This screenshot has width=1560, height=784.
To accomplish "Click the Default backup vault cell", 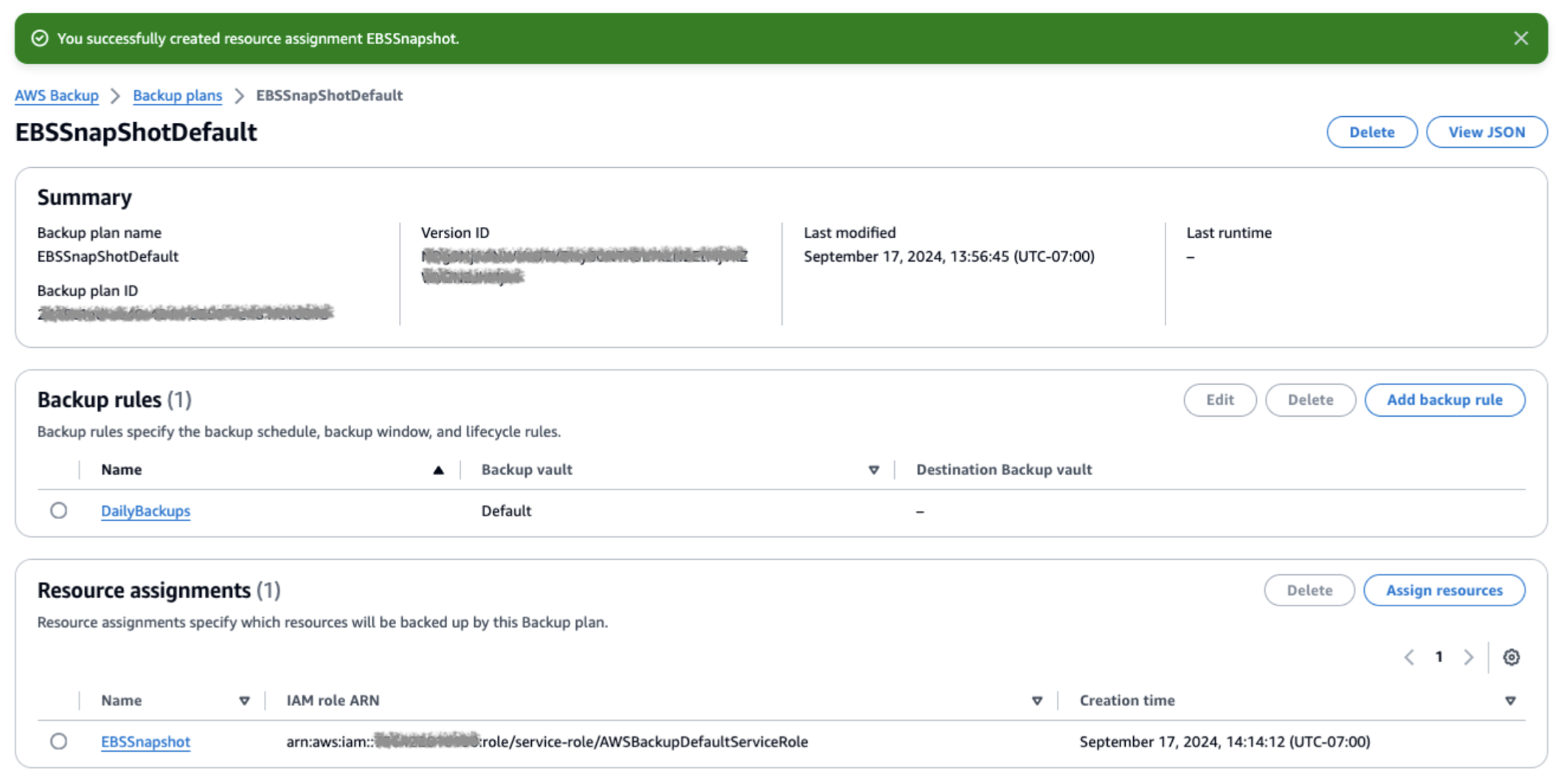I will (x=506, y=510).
